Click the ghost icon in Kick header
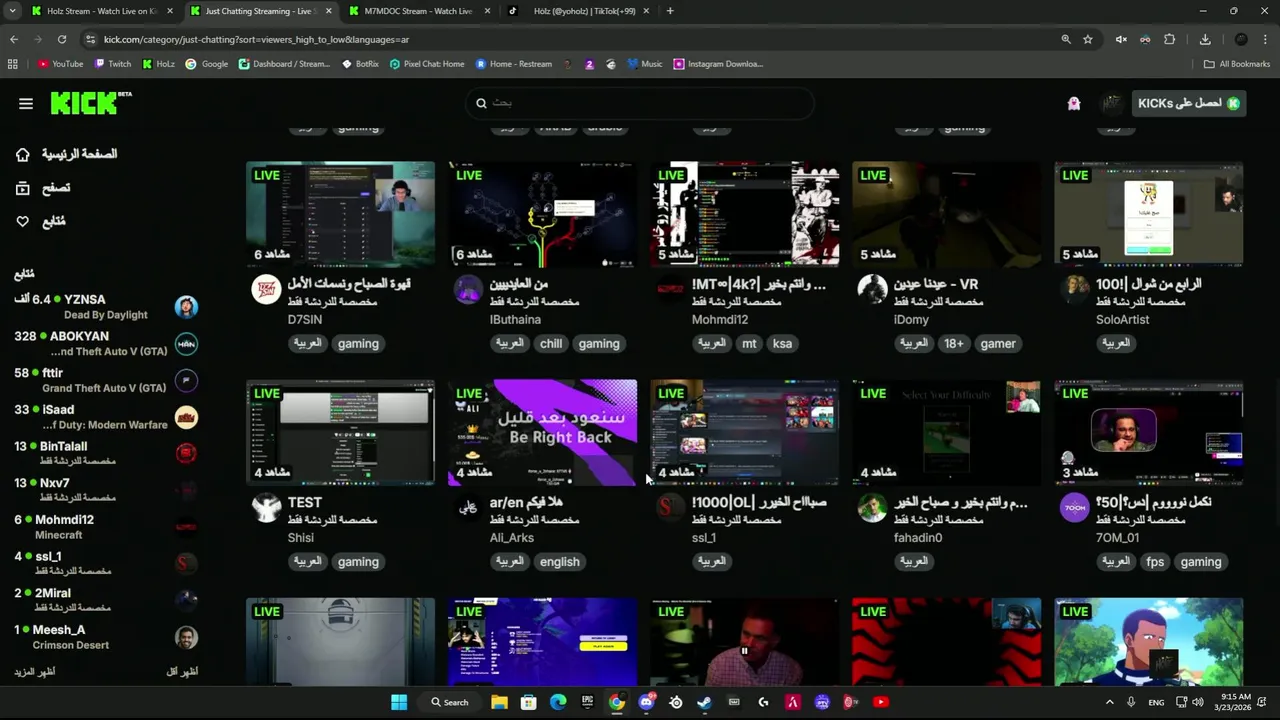Viewport: 1280px width, 720px height. [x=1074, y=103]
